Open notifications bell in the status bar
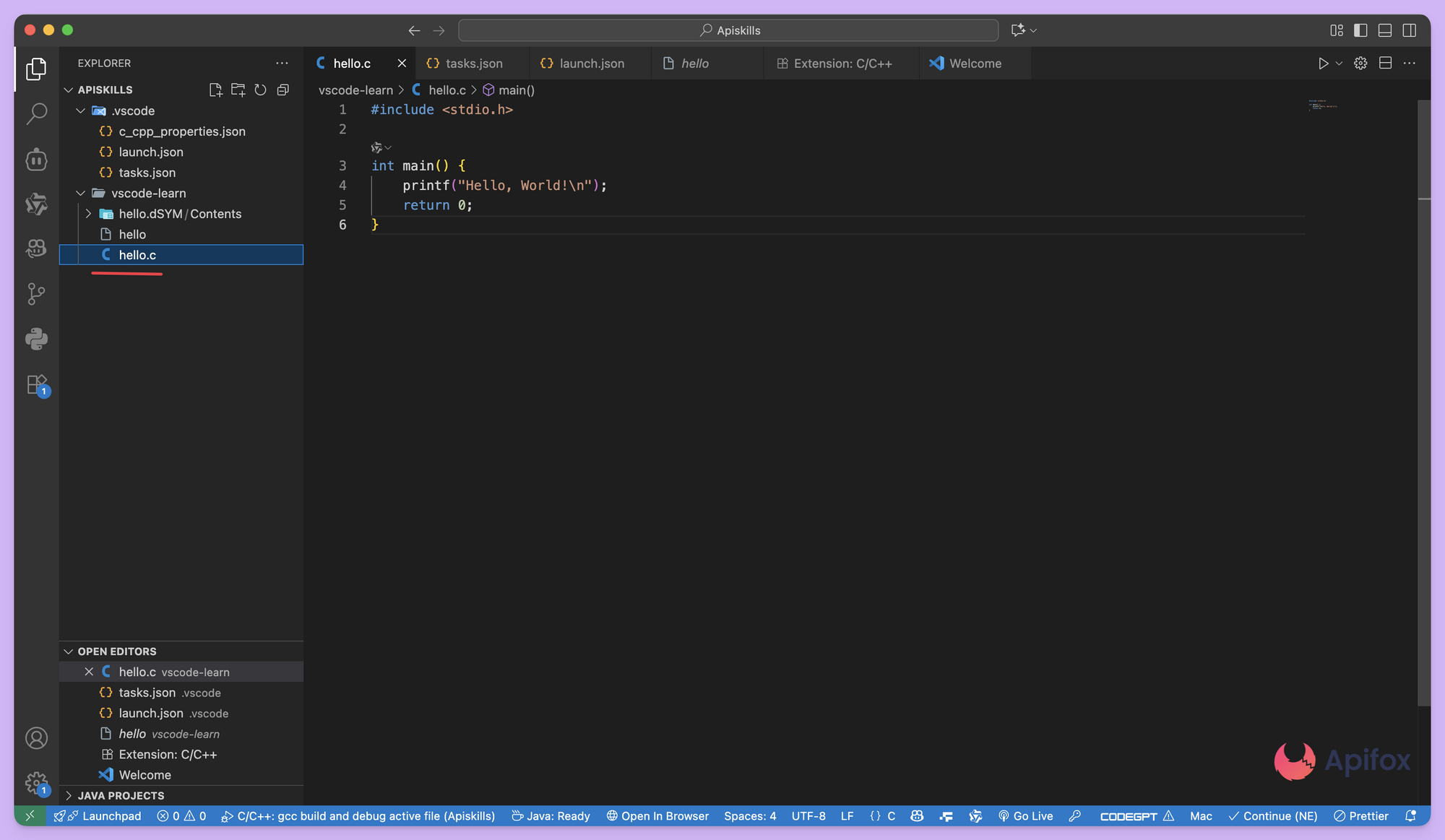The height and width of the screenshot is (840, 1445). coord(1410,815)
